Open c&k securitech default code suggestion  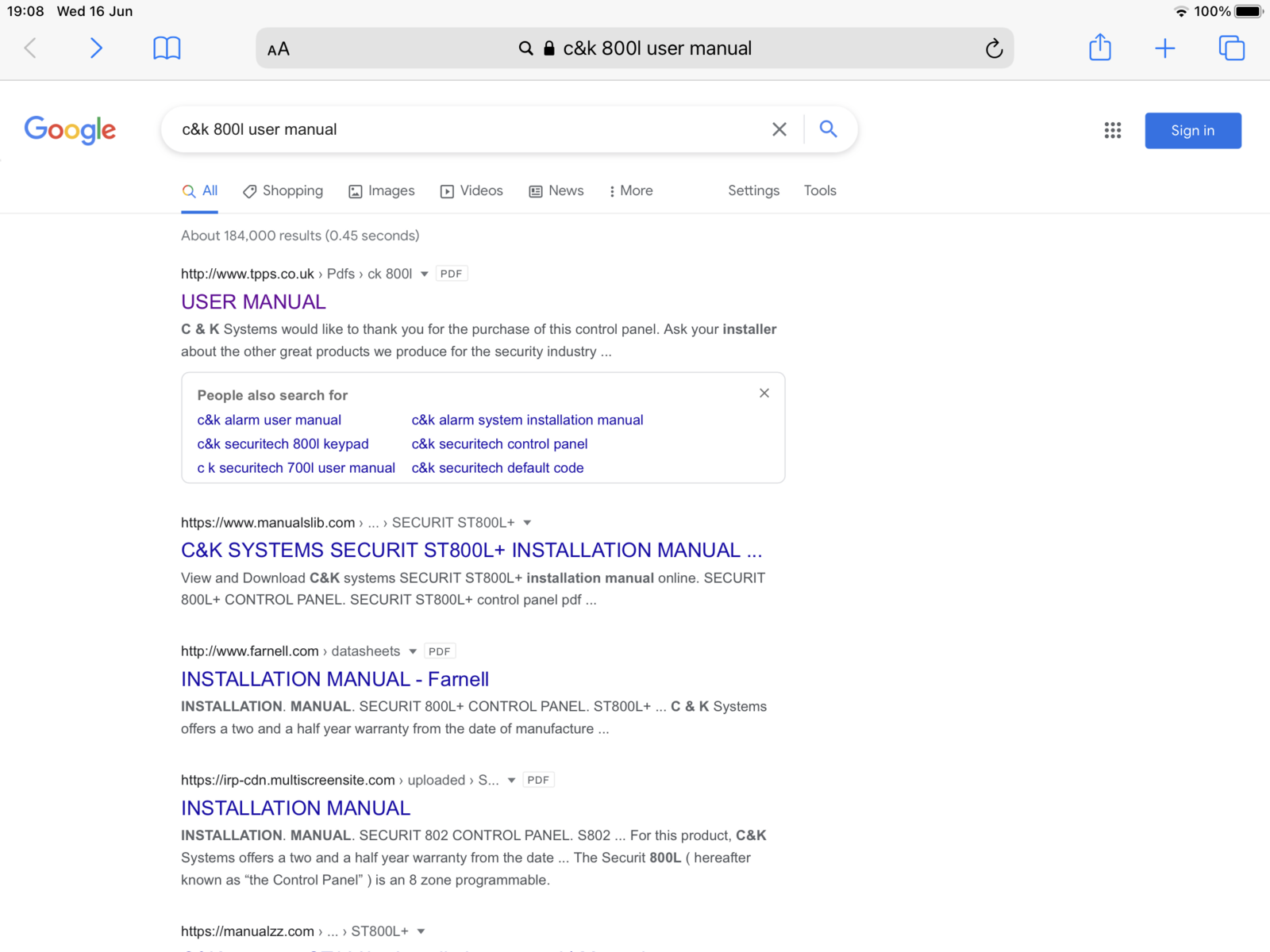click(x=497, y=468)
